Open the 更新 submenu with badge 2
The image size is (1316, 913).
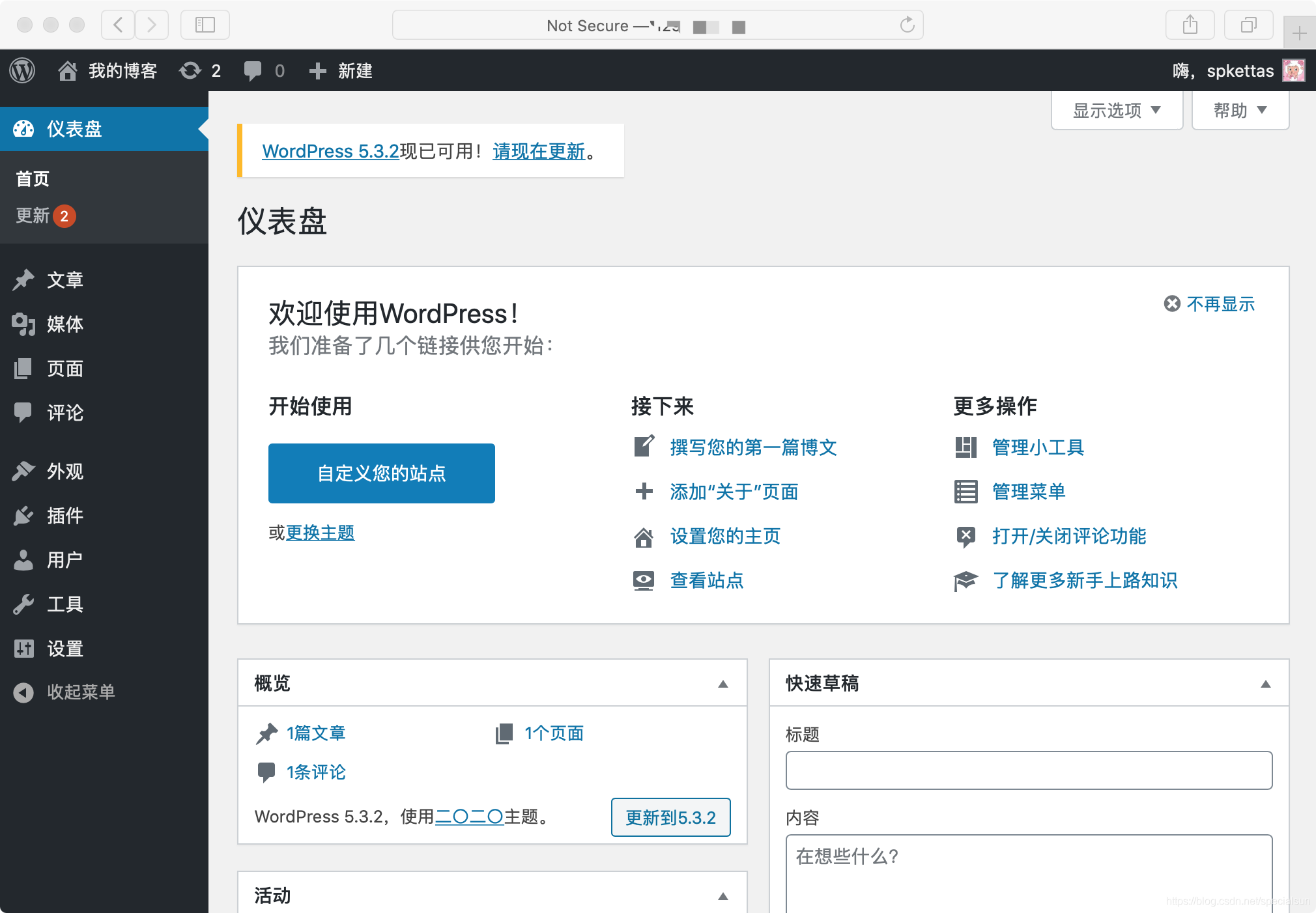(46, 216)
